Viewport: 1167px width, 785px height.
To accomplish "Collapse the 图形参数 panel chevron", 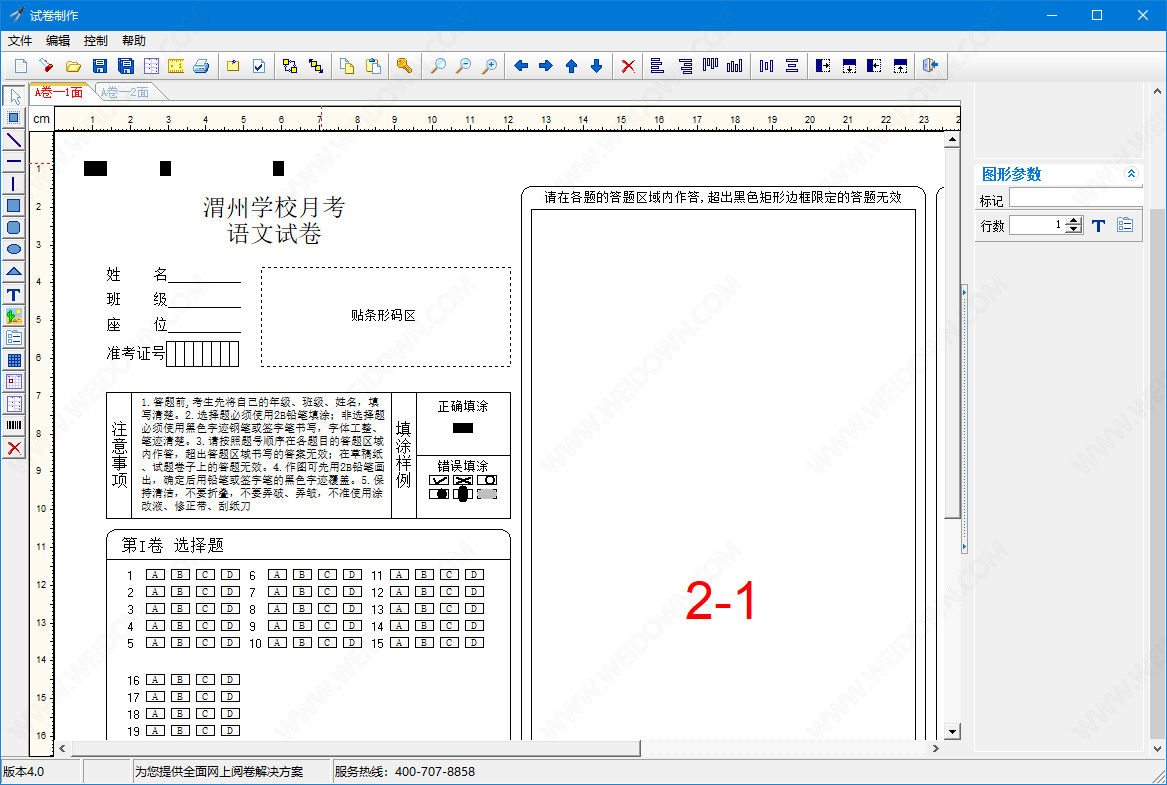I will click(1131, 174).
